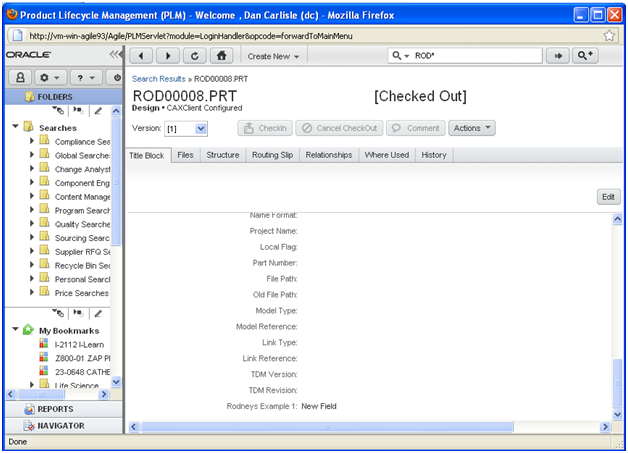Viewport: 628px width, 453px height.
Task: Open the Where Used tab
Action: [386, 155]
